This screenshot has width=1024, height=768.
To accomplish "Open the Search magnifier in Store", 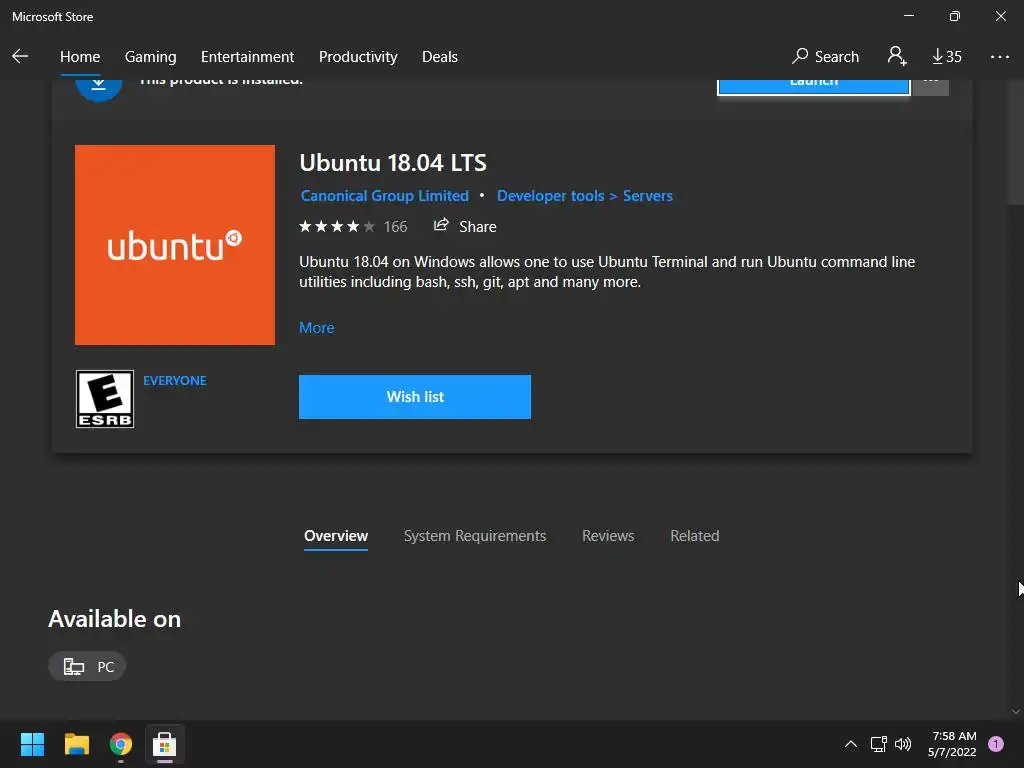I will (825, 56).
